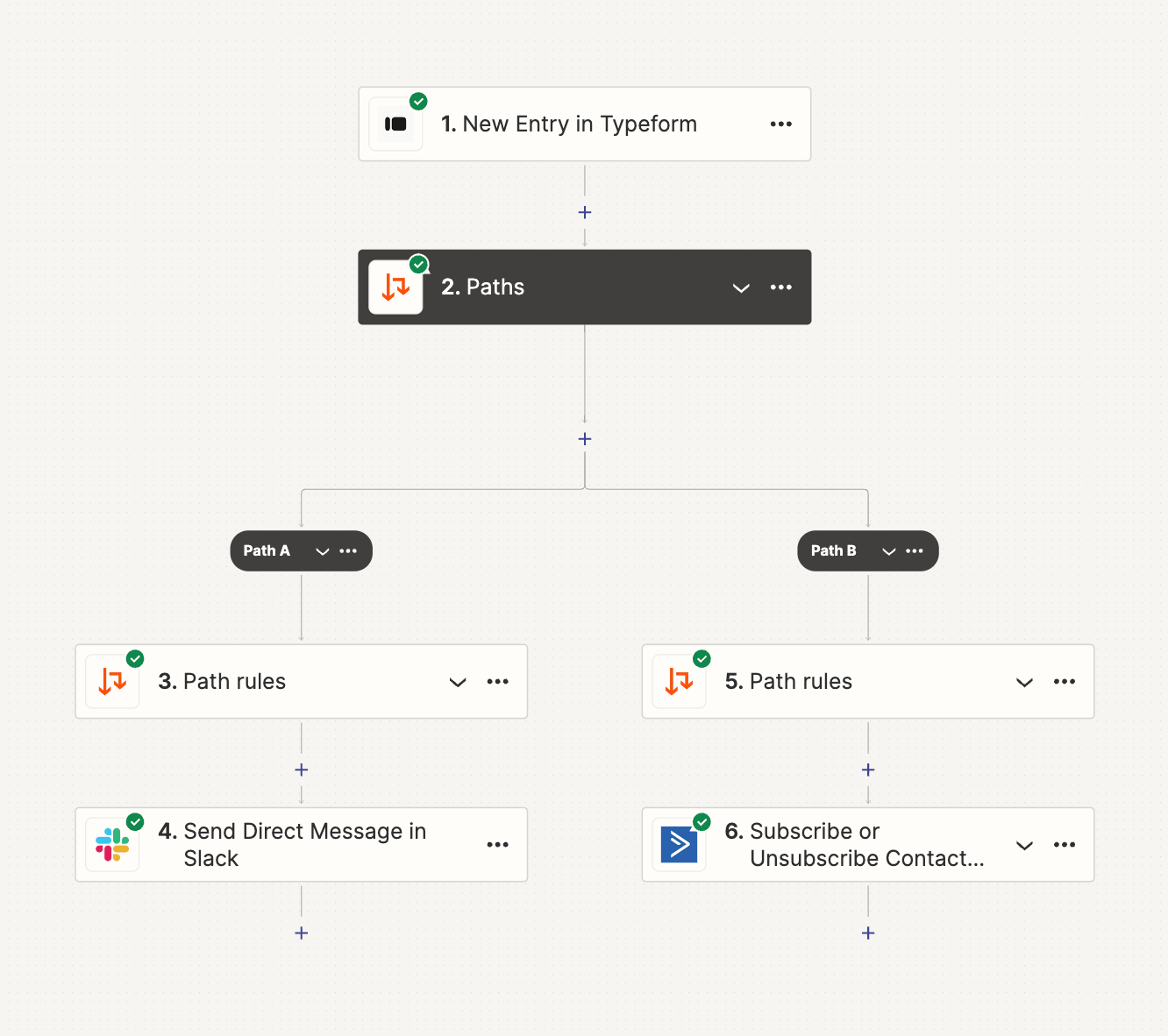Open the Path A dropdown chevron
The height and width of the screenshot is (1036, 1168).
point(323,551)
